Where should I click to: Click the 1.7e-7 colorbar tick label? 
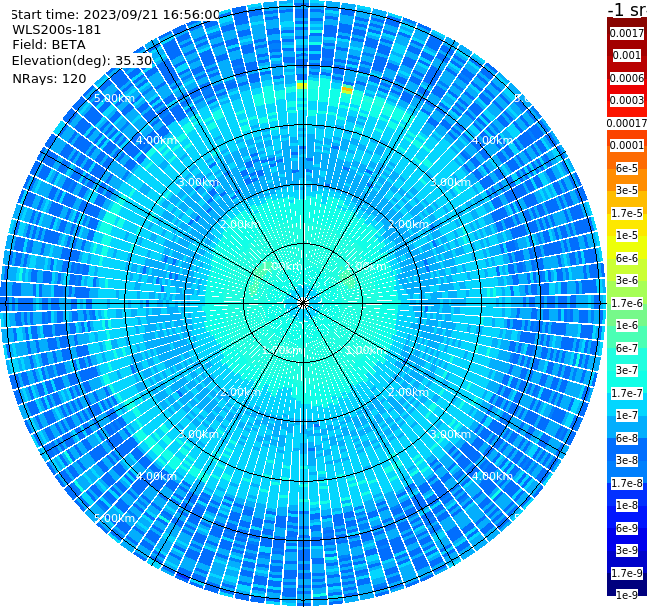(x=627, y=393)
